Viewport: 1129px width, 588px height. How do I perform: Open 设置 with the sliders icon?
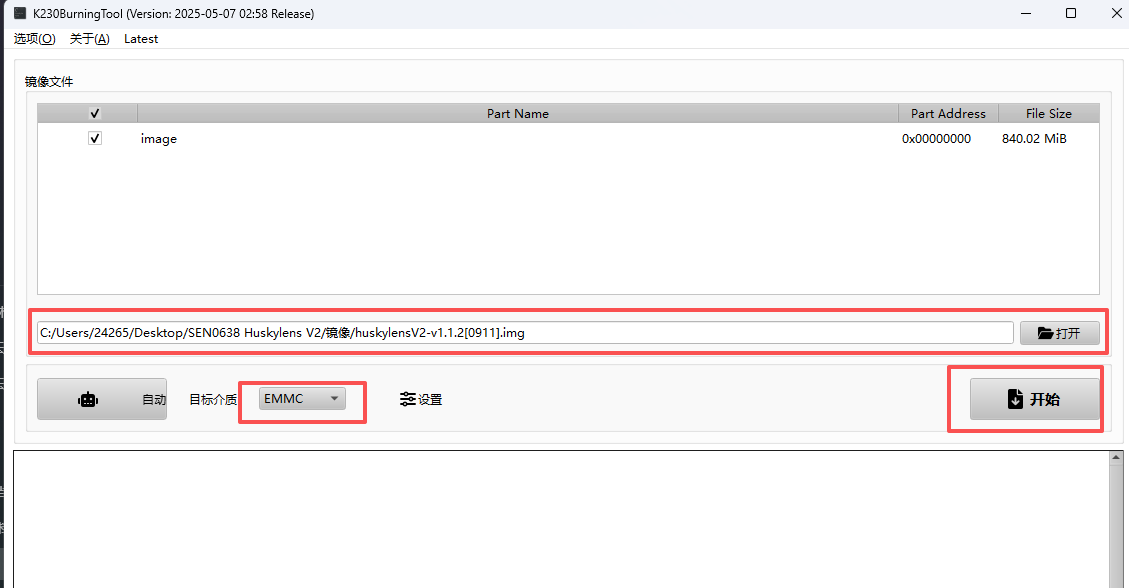pos(420,399)
